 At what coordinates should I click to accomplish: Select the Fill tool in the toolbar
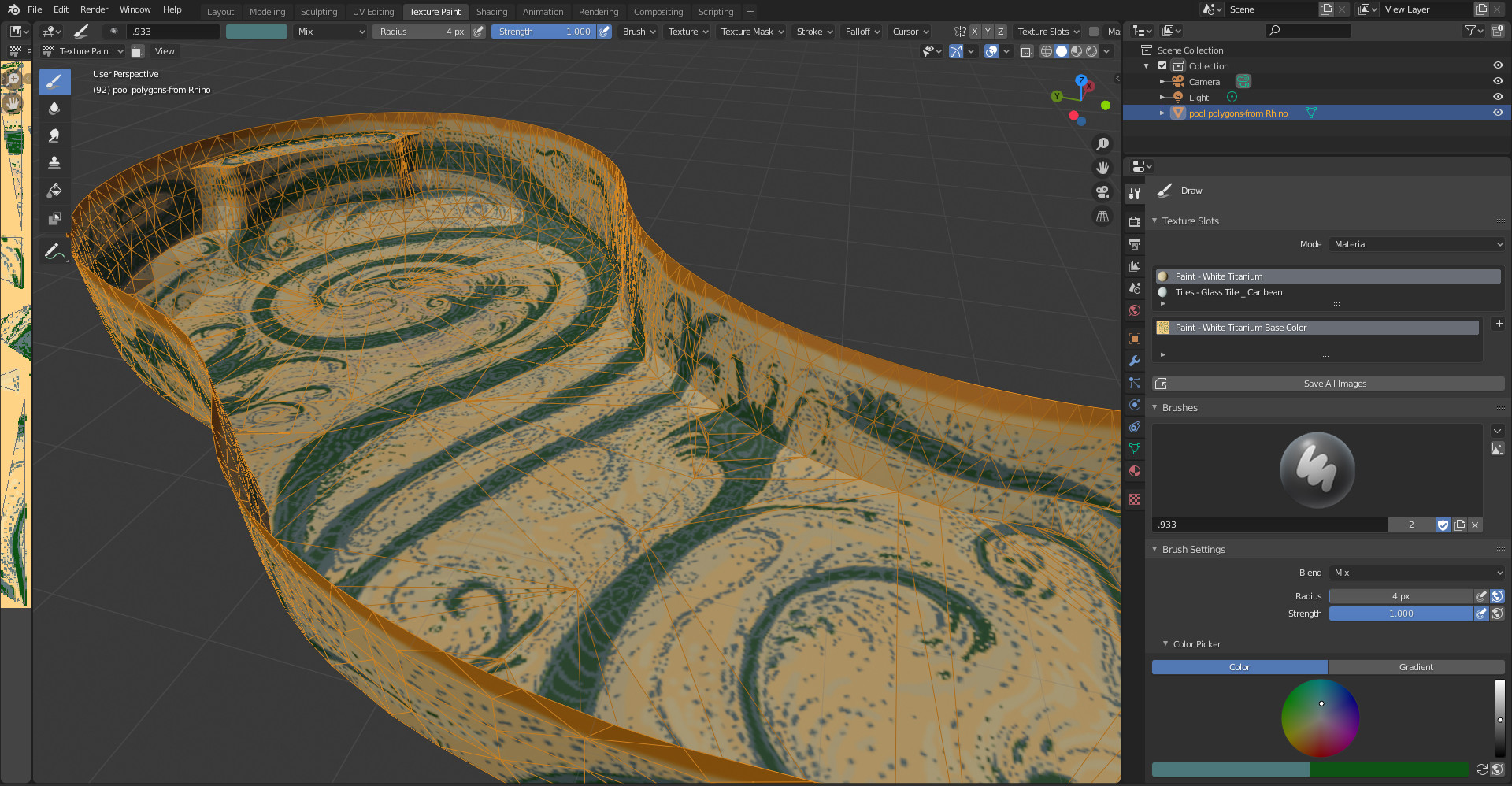pyautogui.click(x=54, y=191)
